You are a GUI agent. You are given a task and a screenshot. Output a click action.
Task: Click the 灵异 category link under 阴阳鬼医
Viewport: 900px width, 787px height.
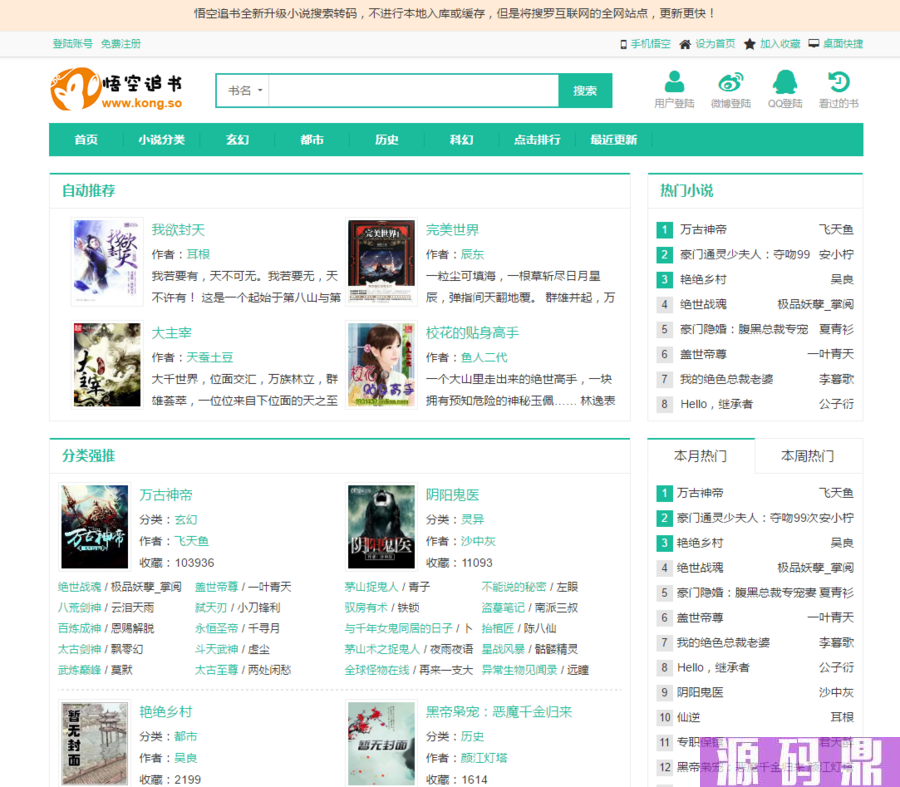[x=472, y=520]
